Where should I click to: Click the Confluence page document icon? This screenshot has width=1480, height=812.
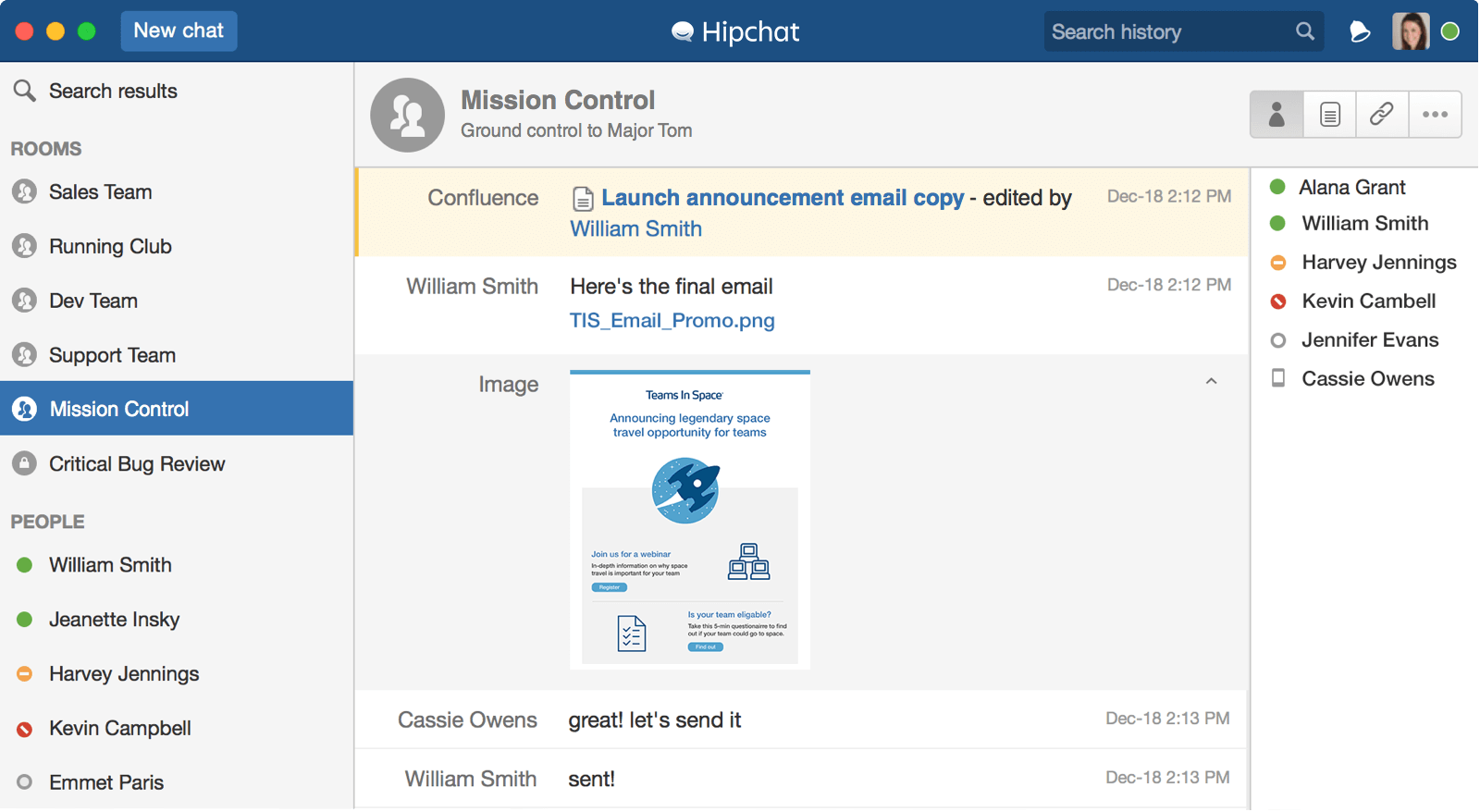583,199
